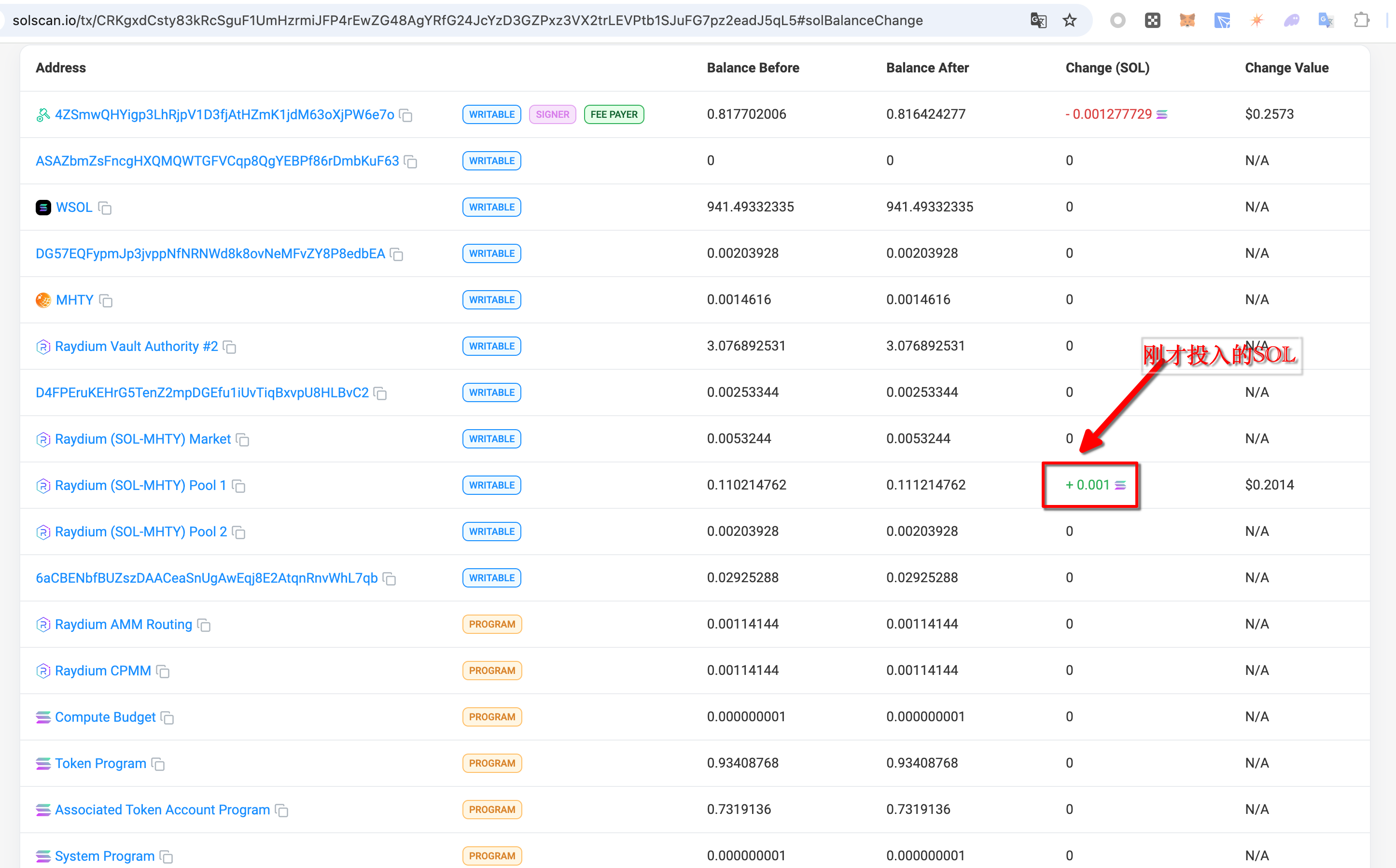
Task: Open the Google Translate icon in address bar
Action: coord(1038,21)
